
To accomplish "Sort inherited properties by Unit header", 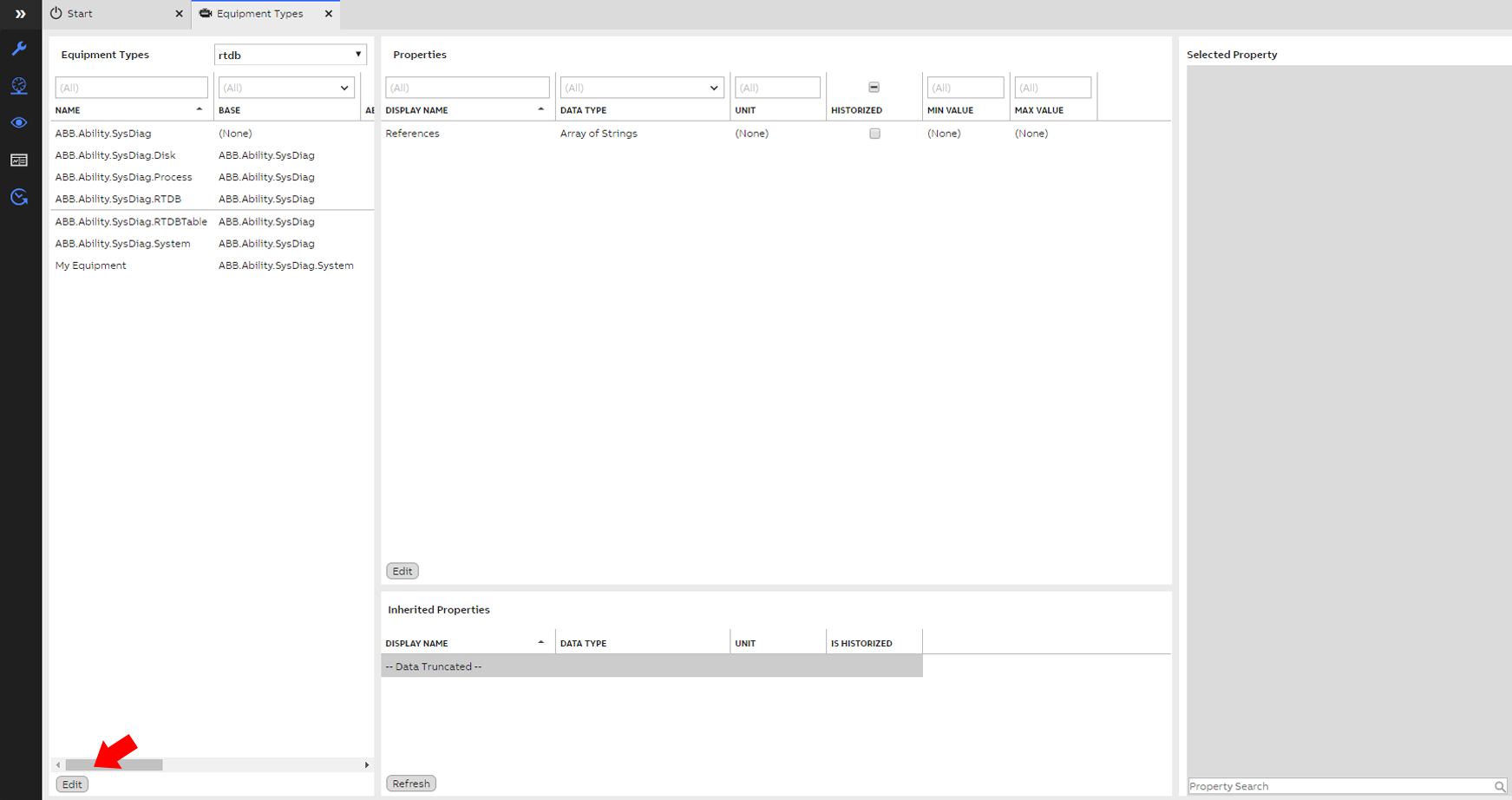I will coord(745,644).
